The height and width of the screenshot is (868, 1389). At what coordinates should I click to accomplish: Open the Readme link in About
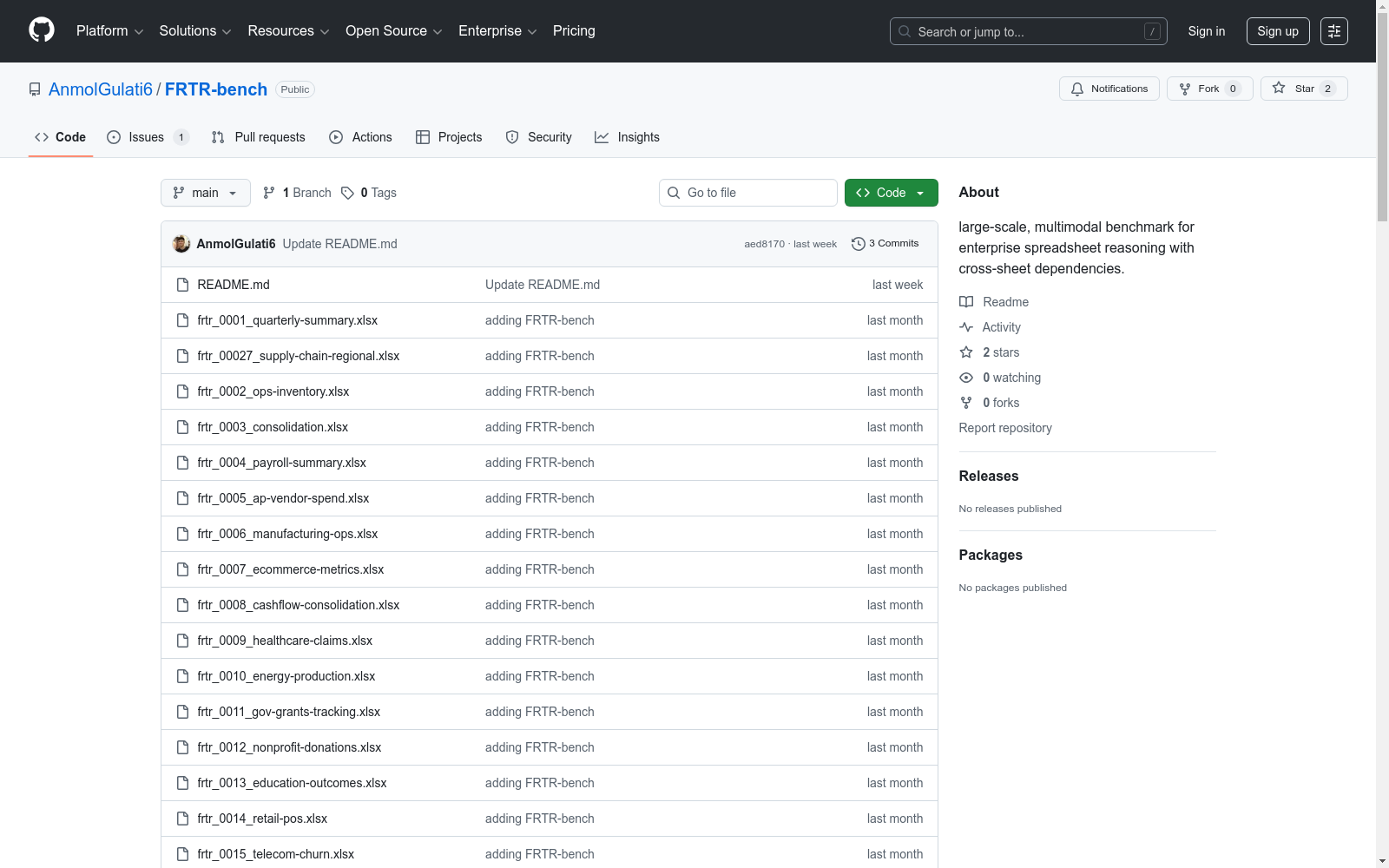(994, 302)
